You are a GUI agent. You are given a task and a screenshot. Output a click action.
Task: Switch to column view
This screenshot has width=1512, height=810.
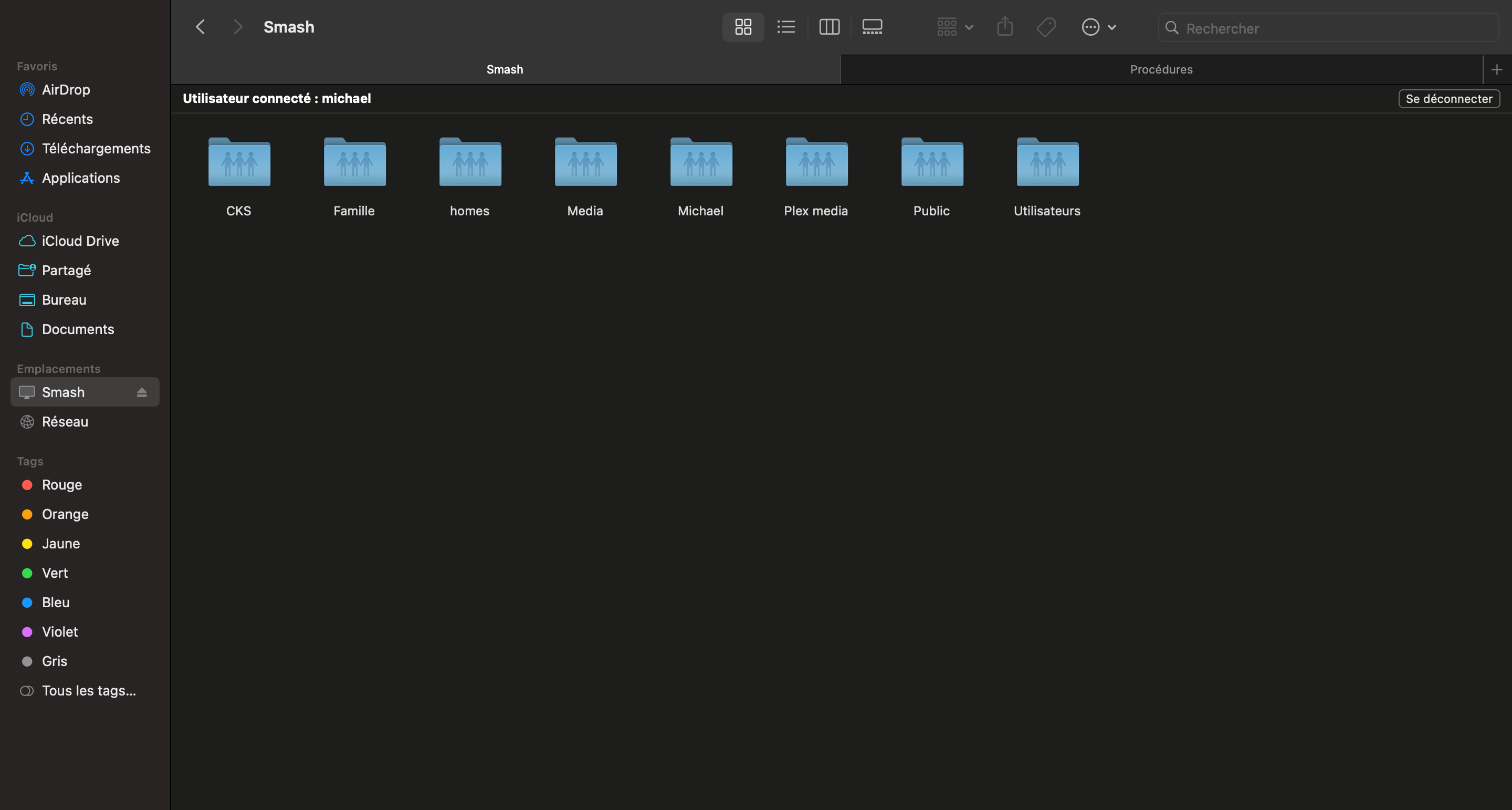pyautogui.click(x=829, y=27)
